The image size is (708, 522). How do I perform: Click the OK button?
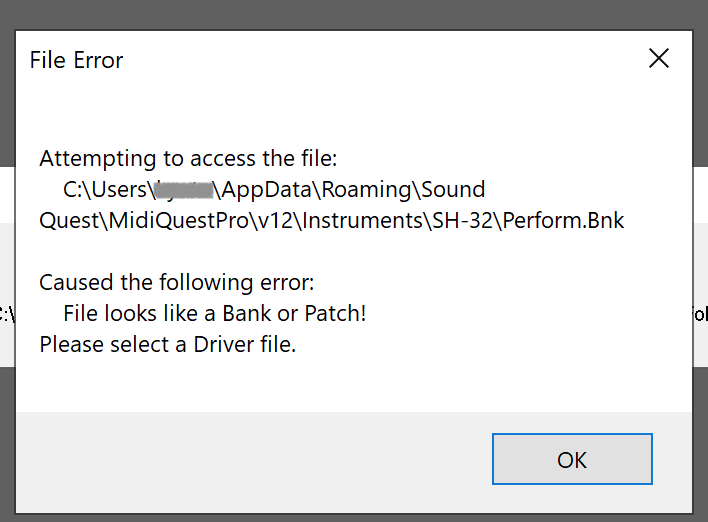[572, 459]
